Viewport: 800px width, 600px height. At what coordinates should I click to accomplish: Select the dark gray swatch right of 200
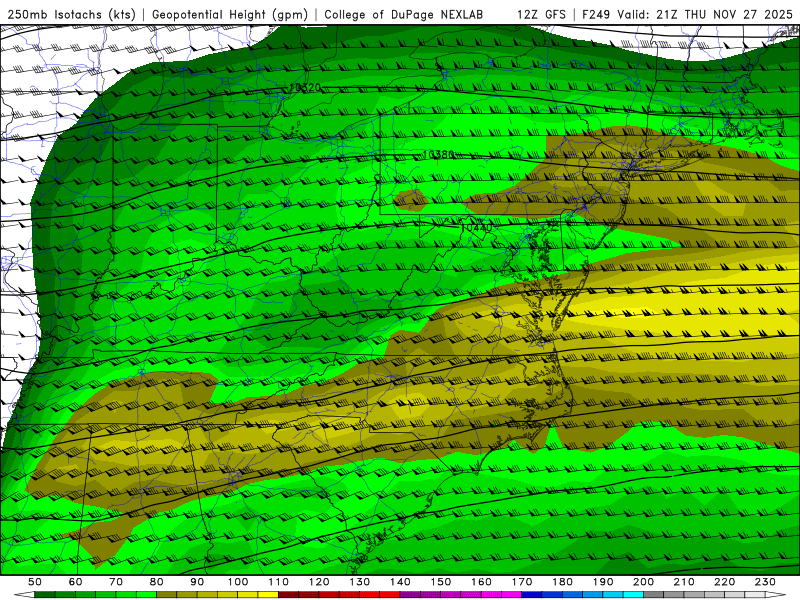[653, 595]
